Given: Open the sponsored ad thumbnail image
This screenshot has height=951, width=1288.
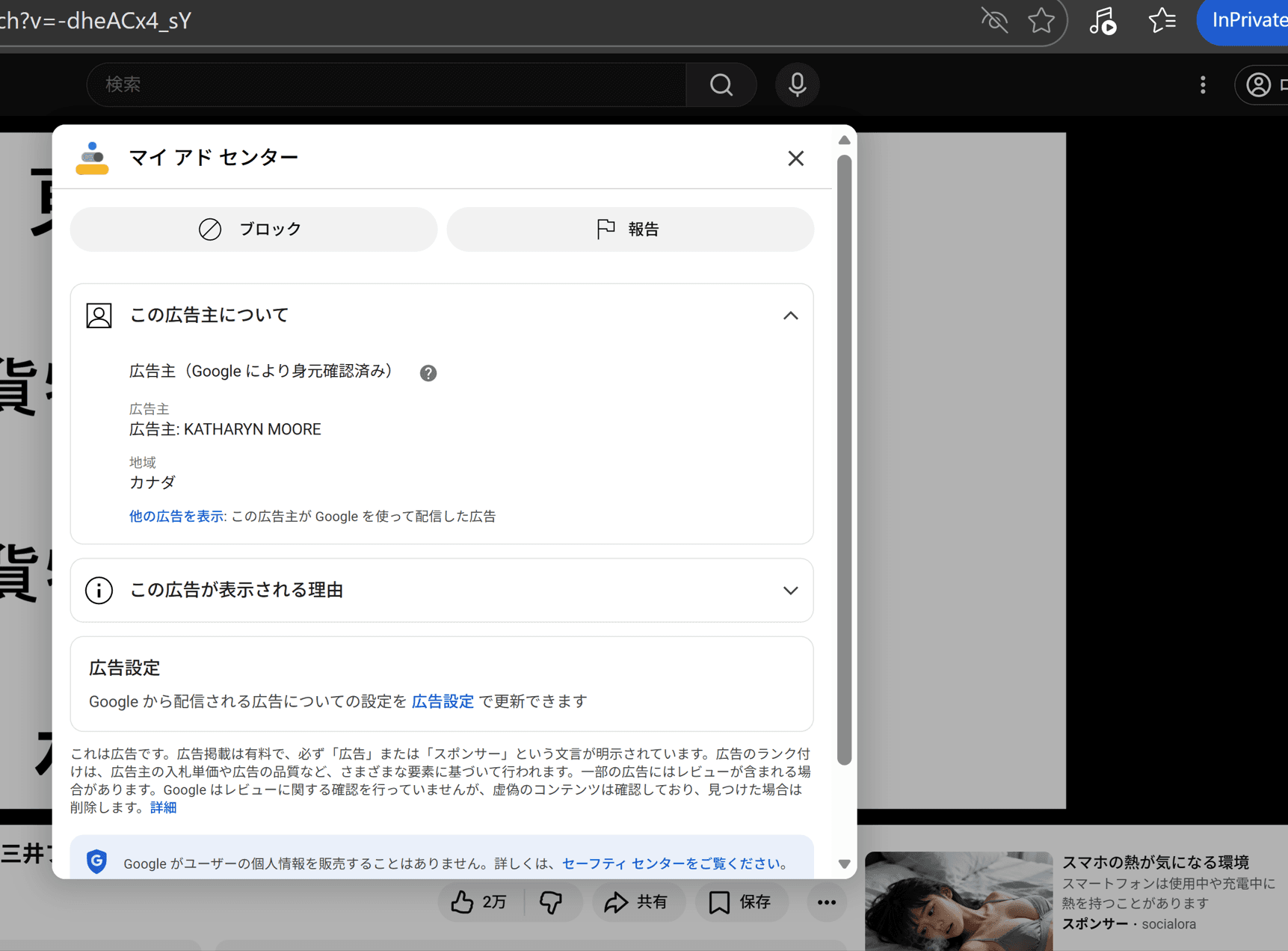Looking at the screenshot, I should (959, 901).
